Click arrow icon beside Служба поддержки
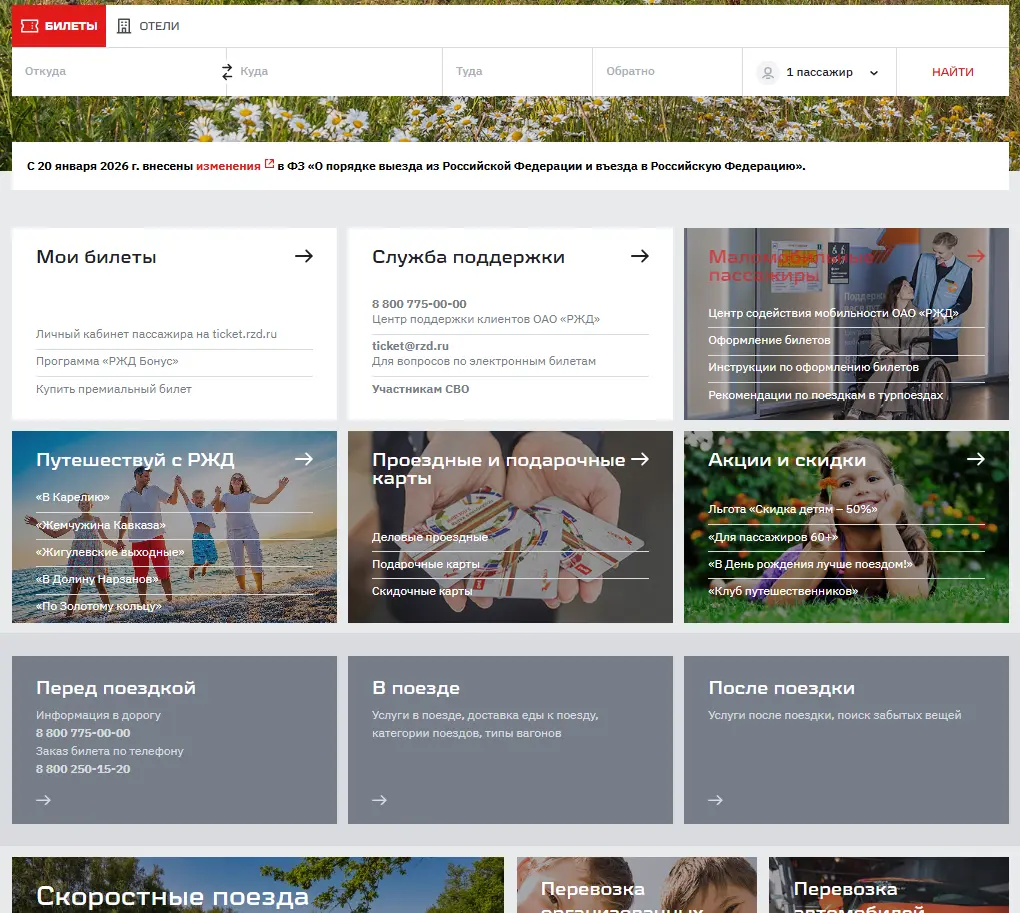1020x913 pixels. click(640, 256)
